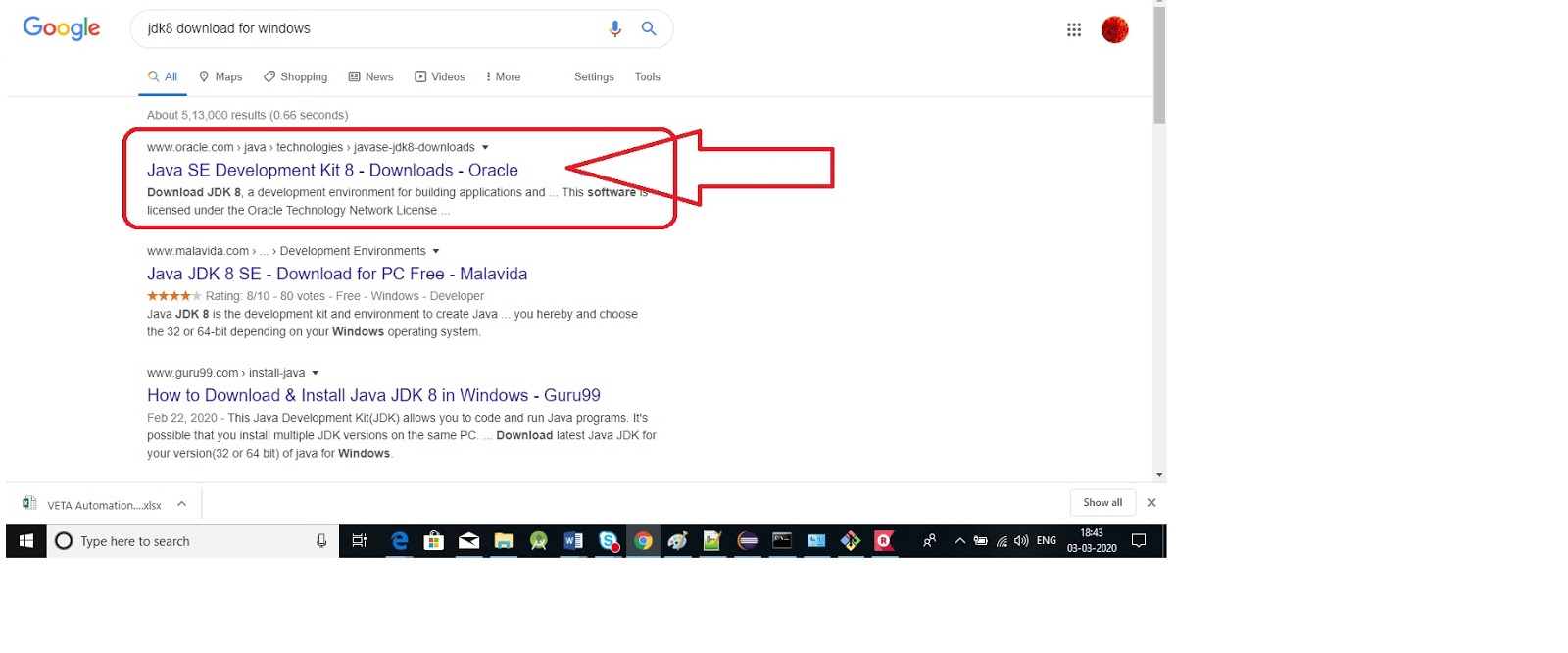Open Microsoft Store from the taskbar
Viewport: 1568px width, 653px height.
[x=434, y=541]
